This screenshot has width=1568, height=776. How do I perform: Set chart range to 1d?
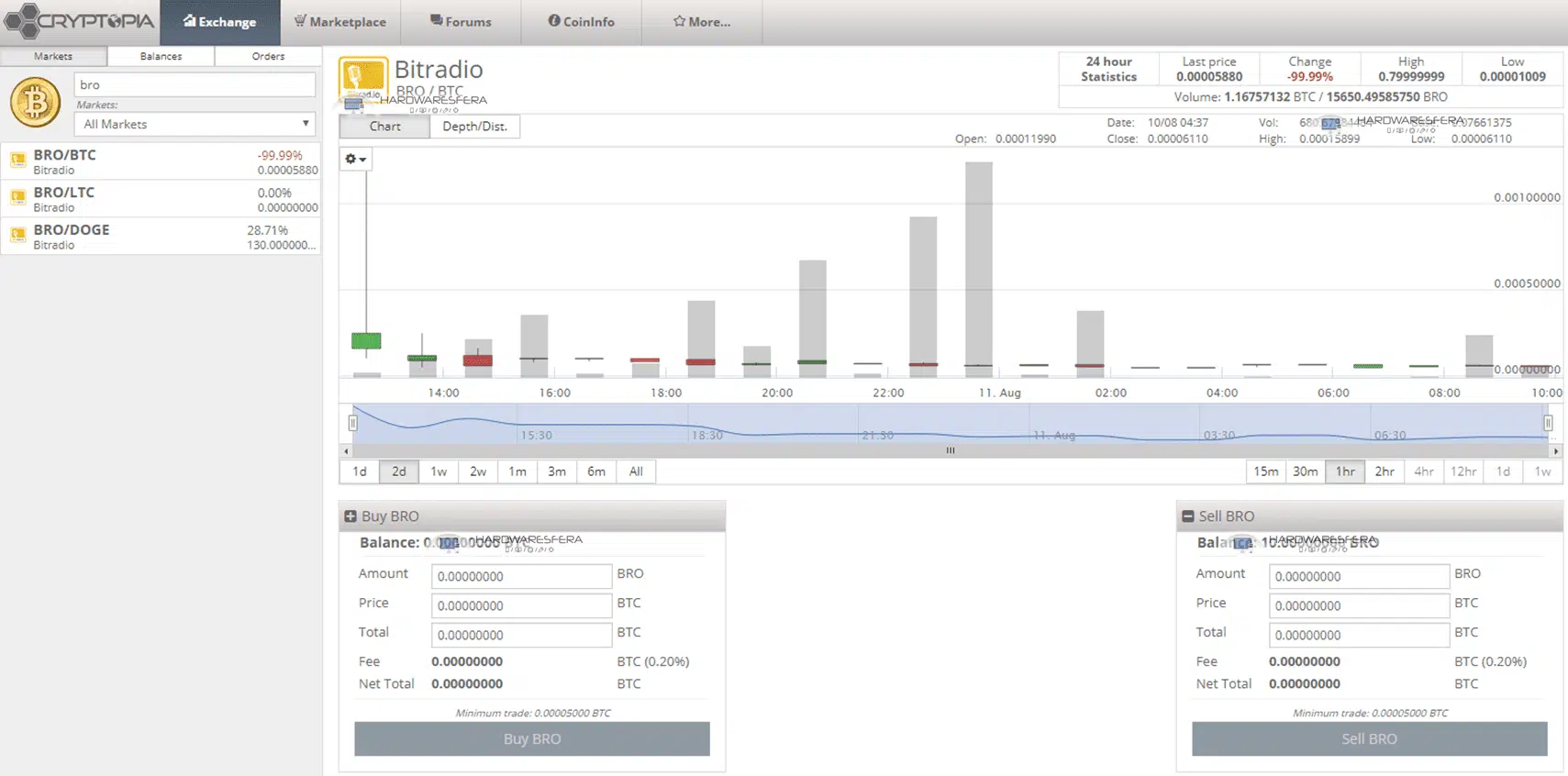[360, 471]
